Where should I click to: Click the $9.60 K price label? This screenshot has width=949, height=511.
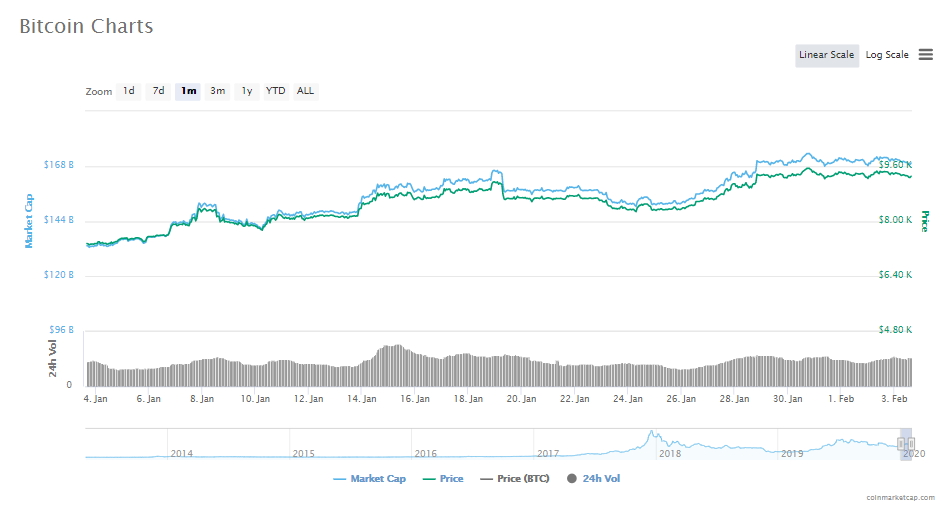(x=895, y=165)
